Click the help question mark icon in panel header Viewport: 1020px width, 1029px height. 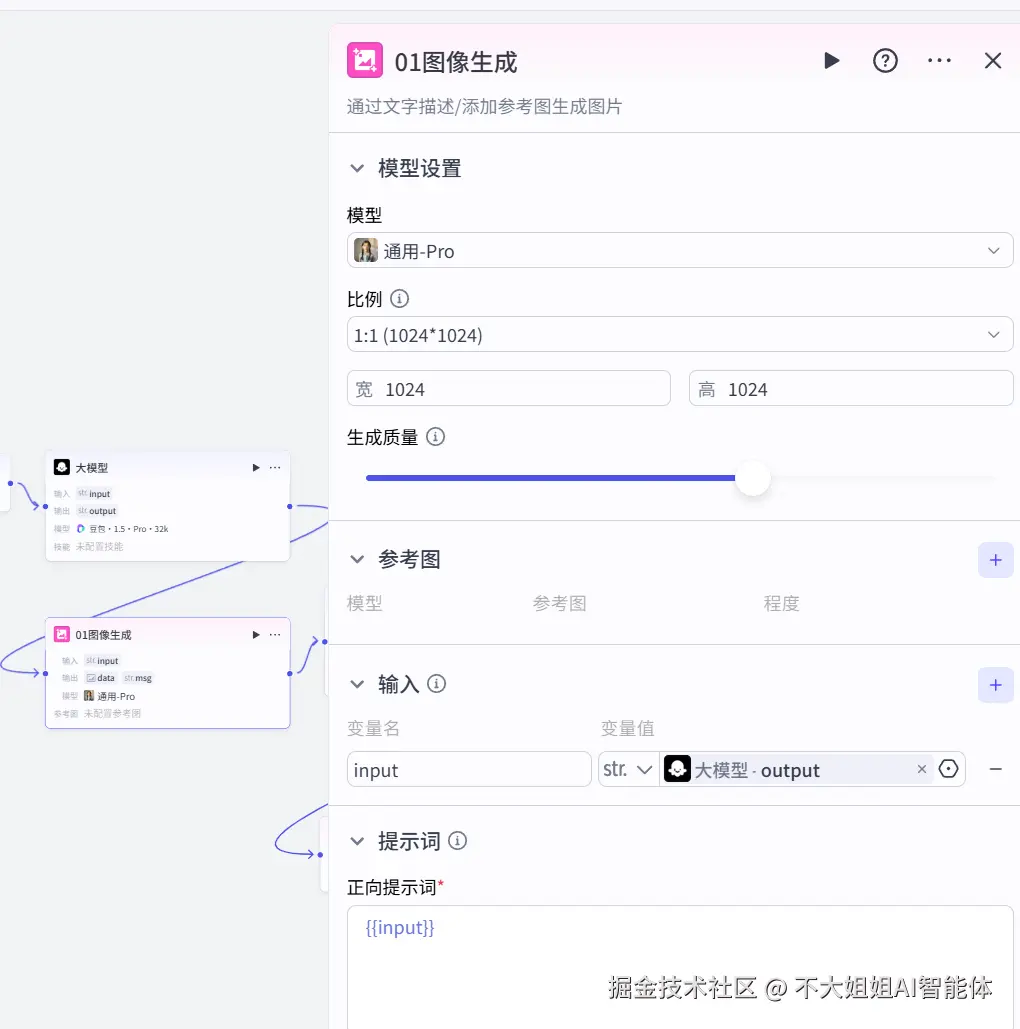coord(885,60)
